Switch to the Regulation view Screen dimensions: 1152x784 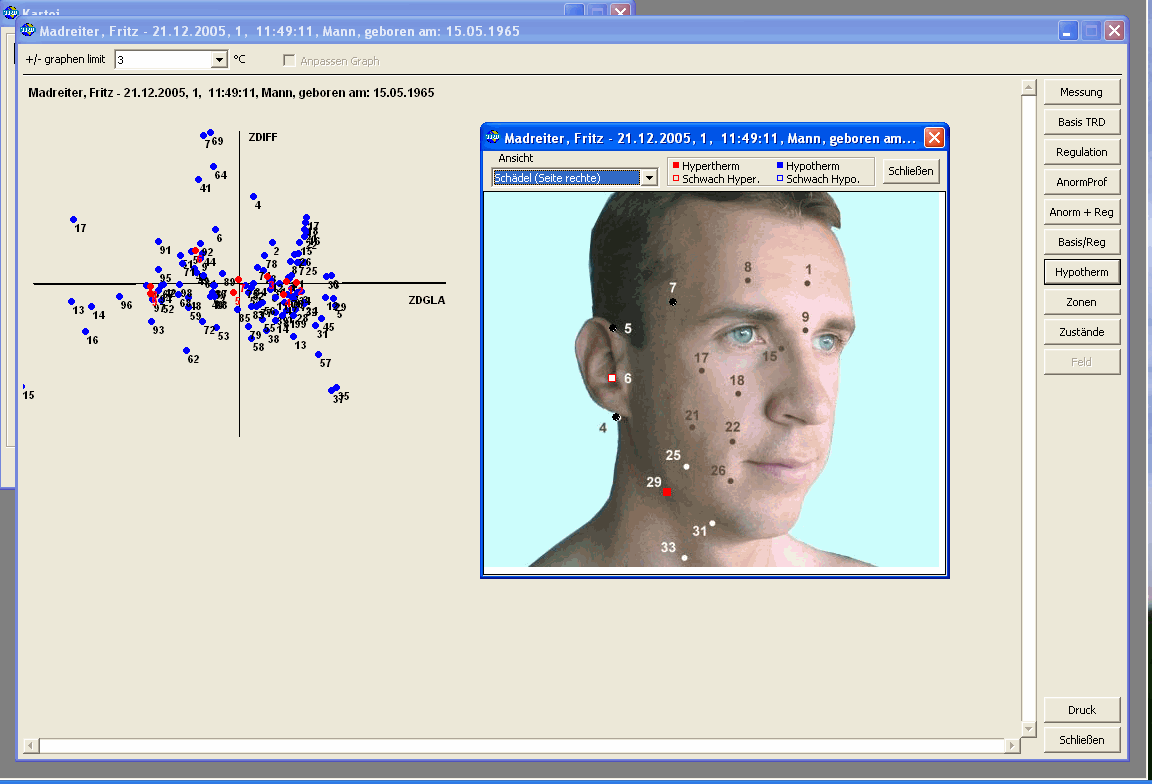pos(1081,152)
